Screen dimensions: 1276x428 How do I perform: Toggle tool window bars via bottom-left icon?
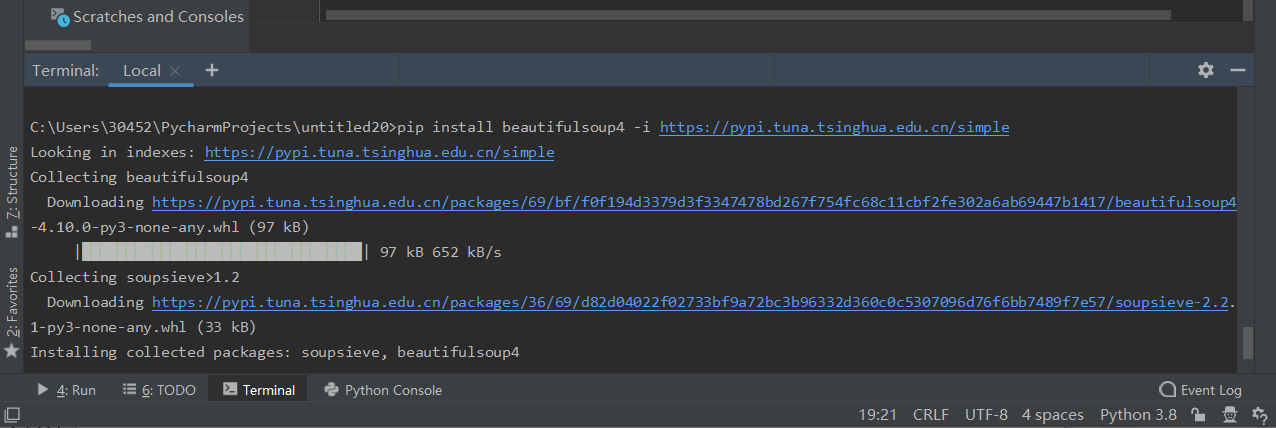(x=12, y=414)
